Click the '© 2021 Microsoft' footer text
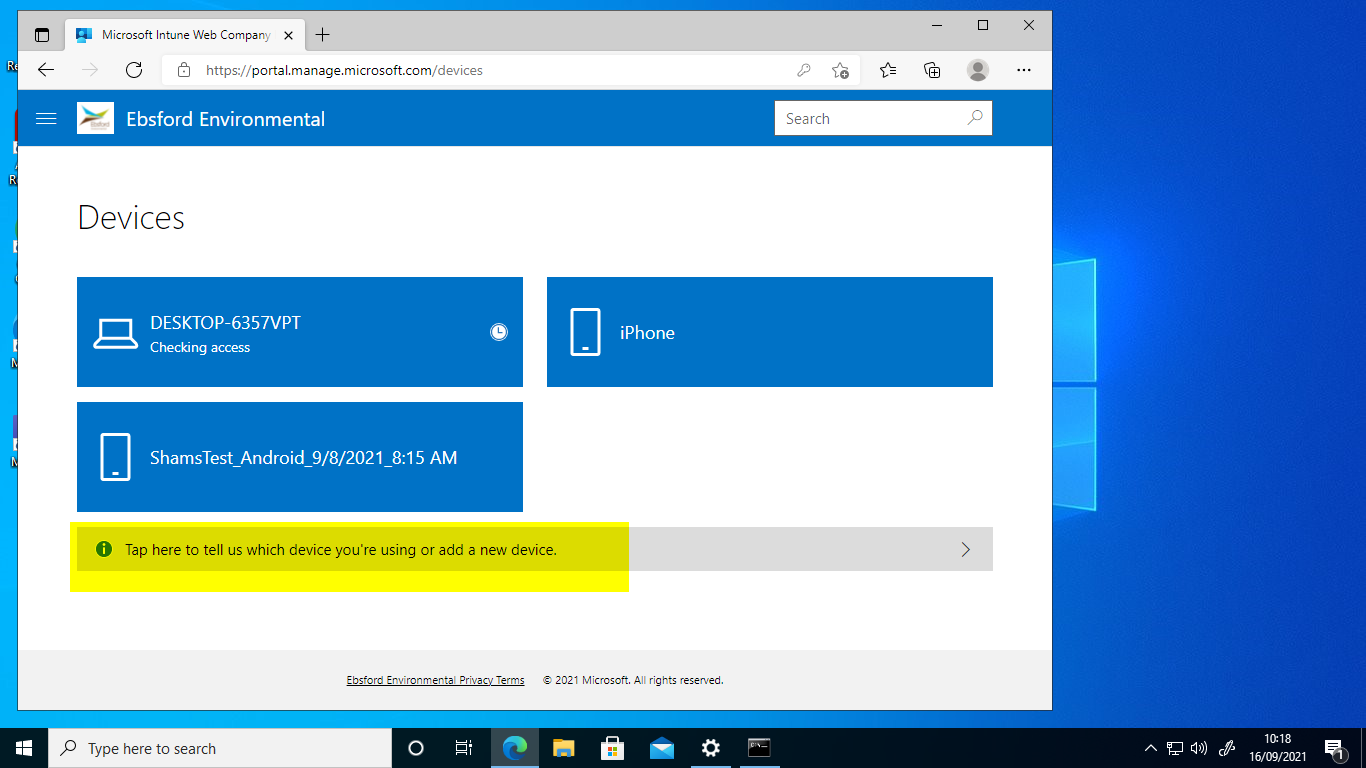The width and height of the screenshot is (1366, 768). [x=633, y=680]
